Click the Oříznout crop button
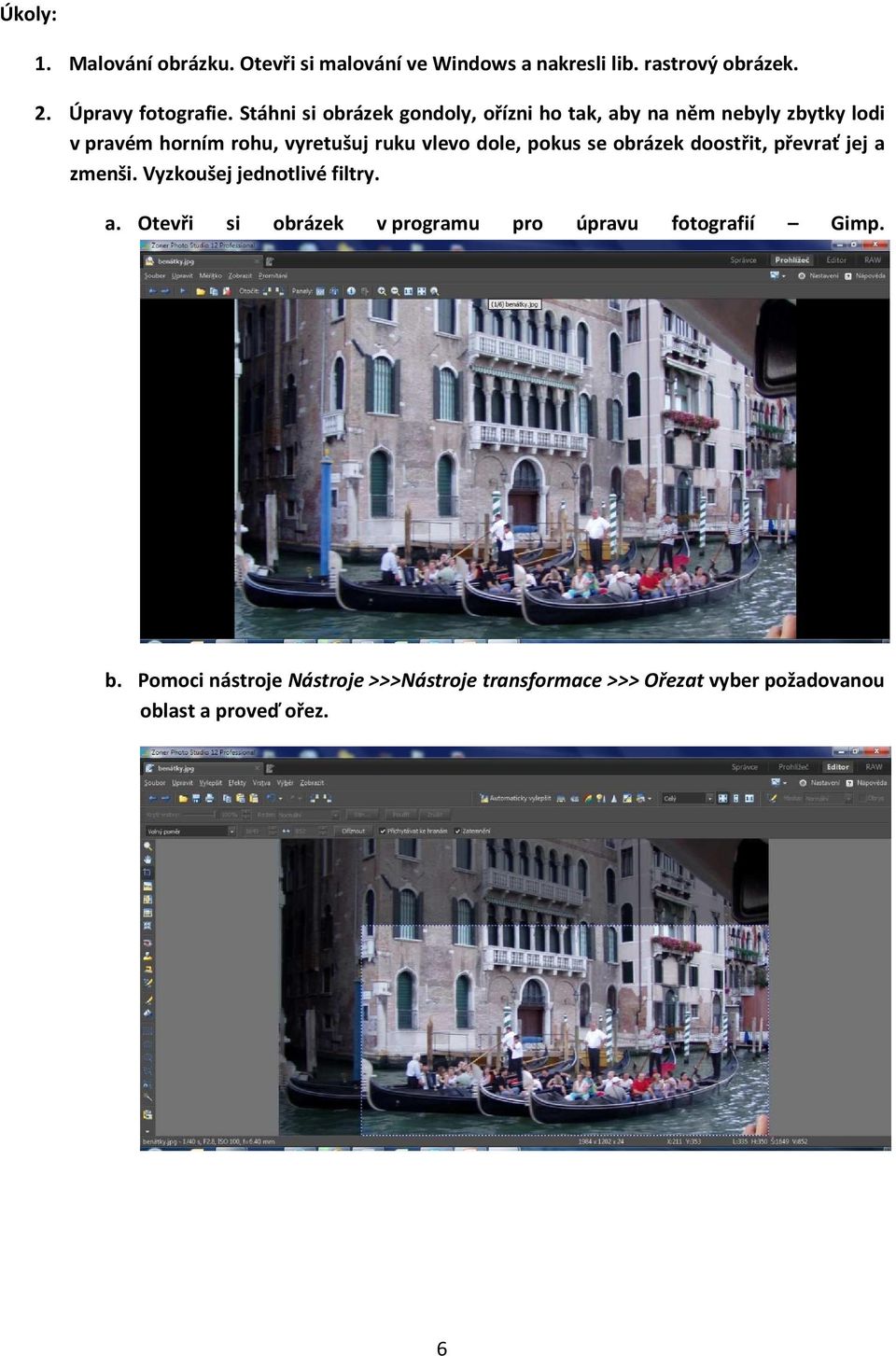 coord(354,831)
